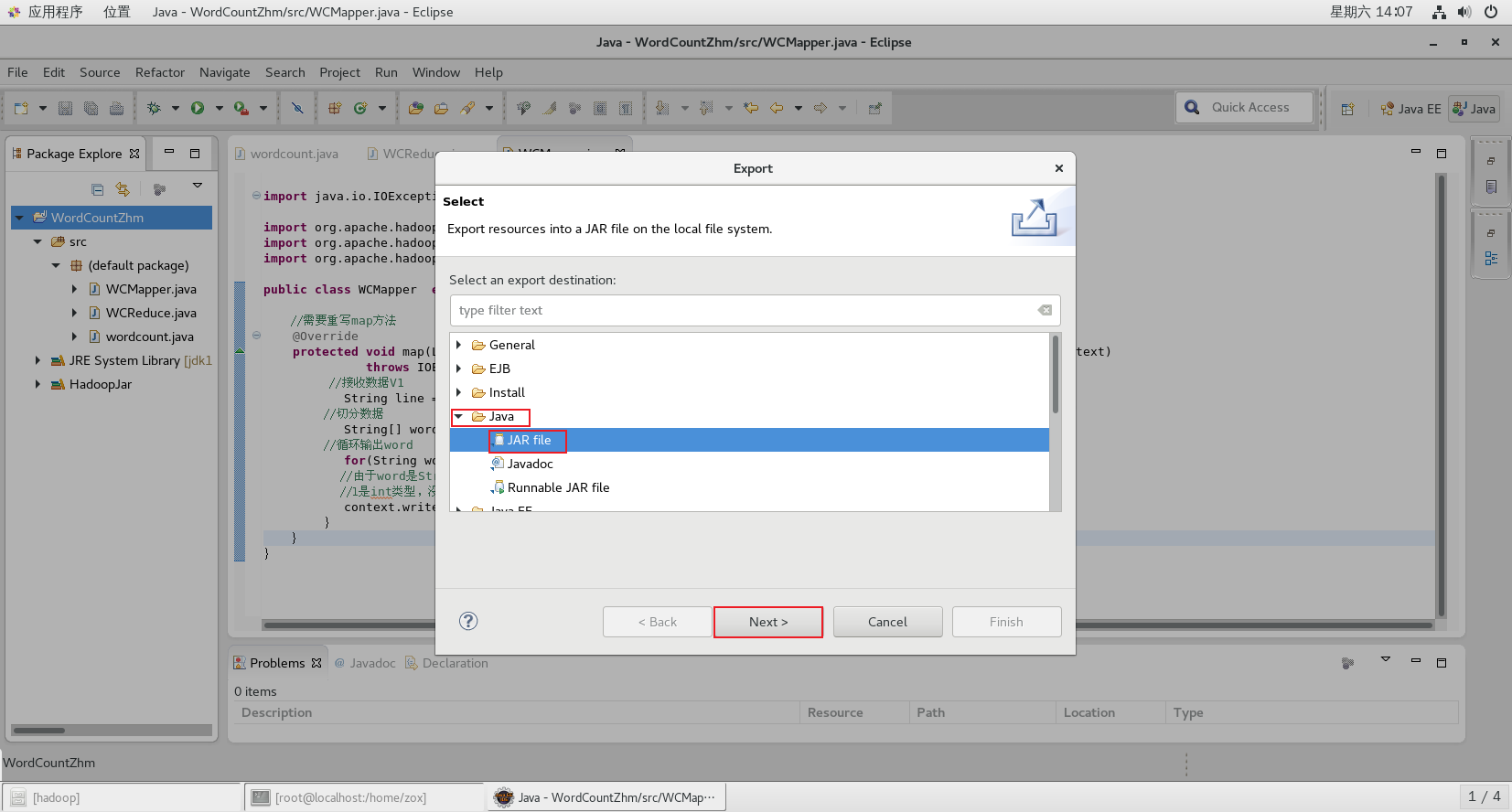Click the Run with coverage icon
Screen dimensions: 1512x812
241,108
